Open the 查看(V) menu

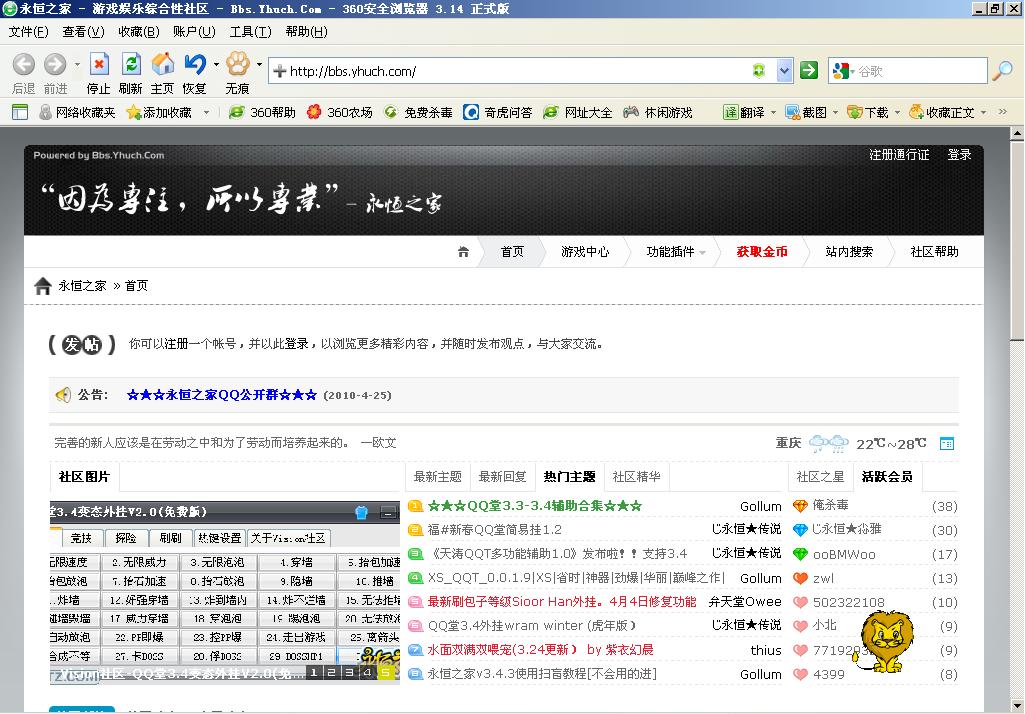(x=83, y=31)
